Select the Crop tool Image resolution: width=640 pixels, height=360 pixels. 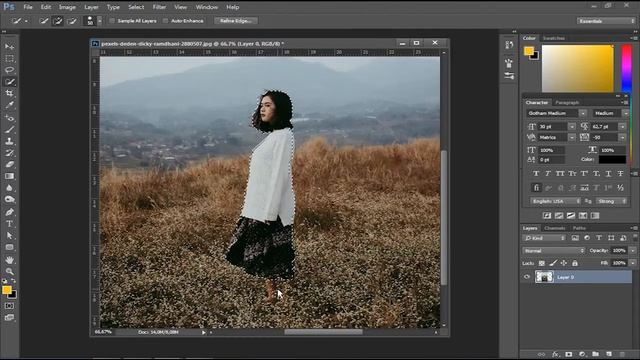(x=9, y=93)
